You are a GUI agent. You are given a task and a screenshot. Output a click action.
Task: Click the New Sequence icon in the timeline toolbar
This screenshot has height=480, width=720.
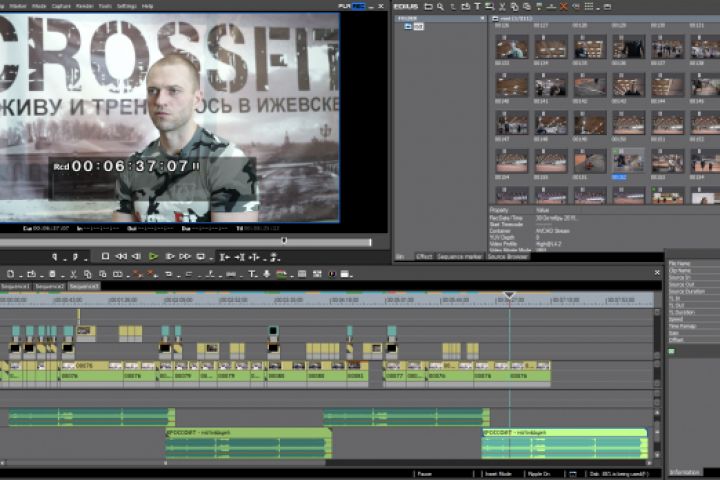click(10, 274)
